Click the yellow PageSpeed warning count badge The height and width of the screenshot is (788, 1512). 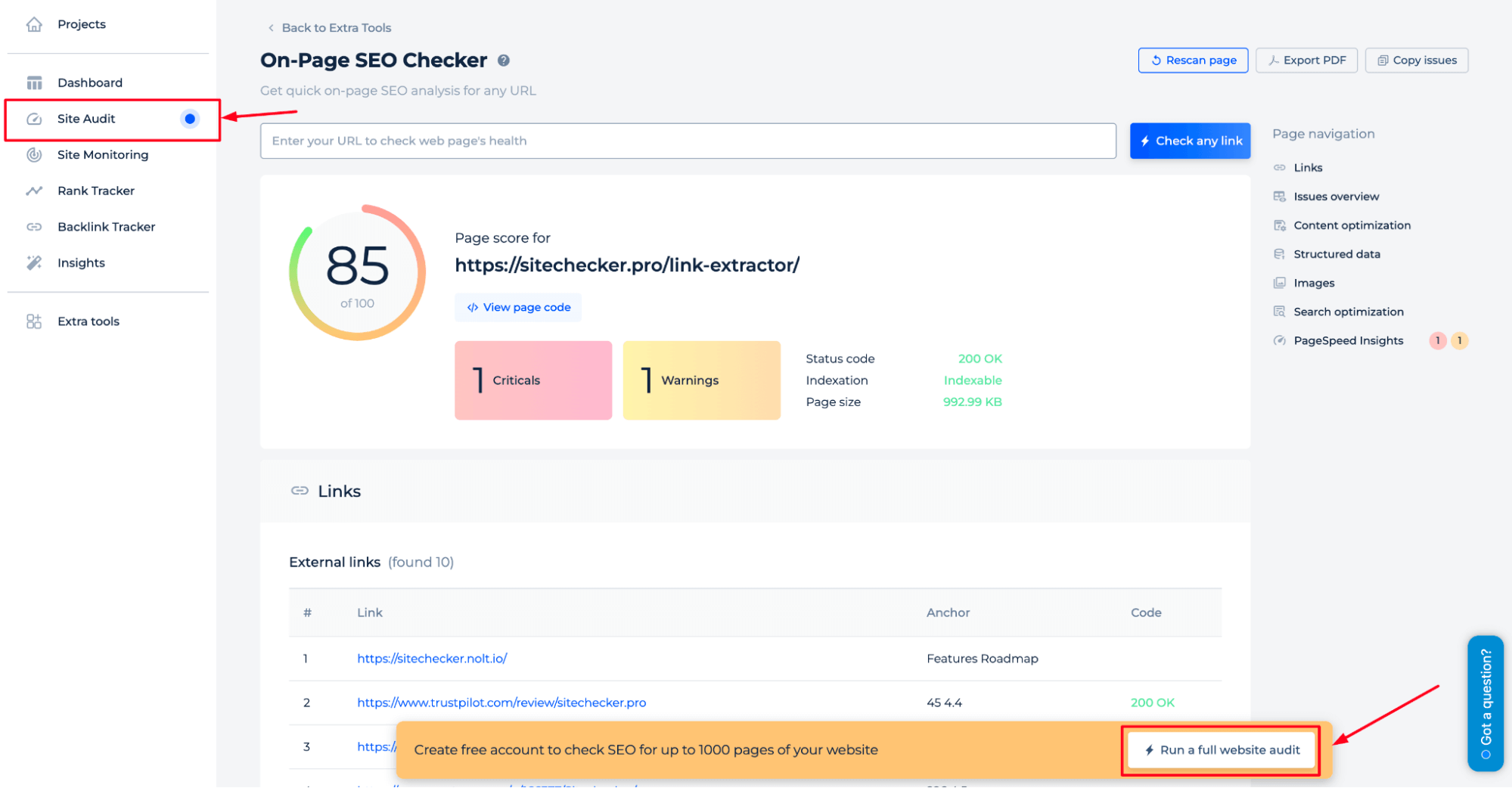1460,341
